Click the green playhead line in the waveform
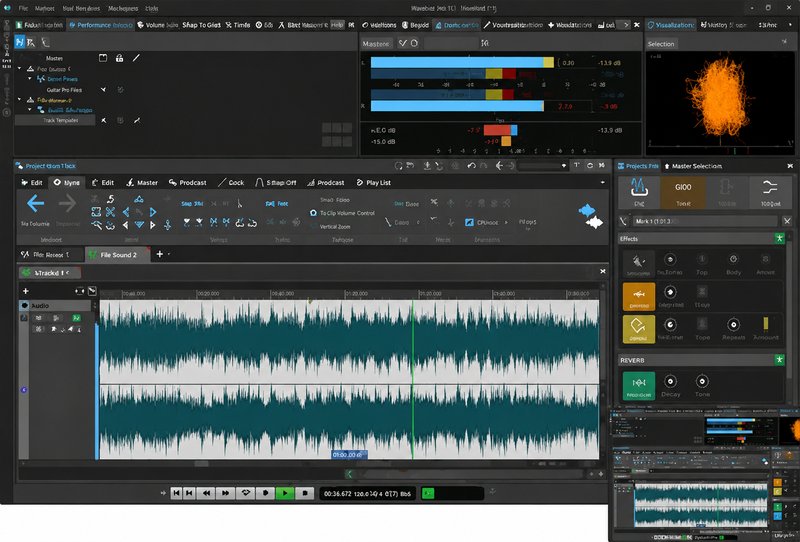This screenshot has height=542, width=800. click(413, 380)
